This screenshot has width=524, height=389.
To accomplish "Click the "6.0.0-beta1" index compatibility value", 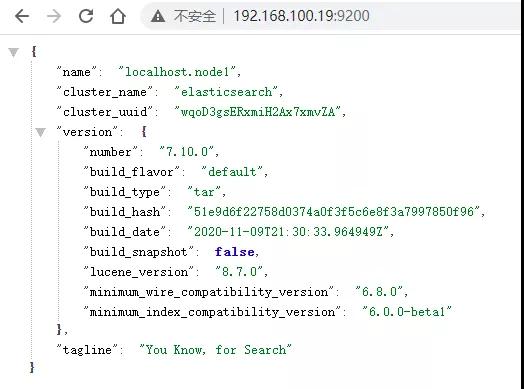I will pyautogui.click(x=407, y=312).
